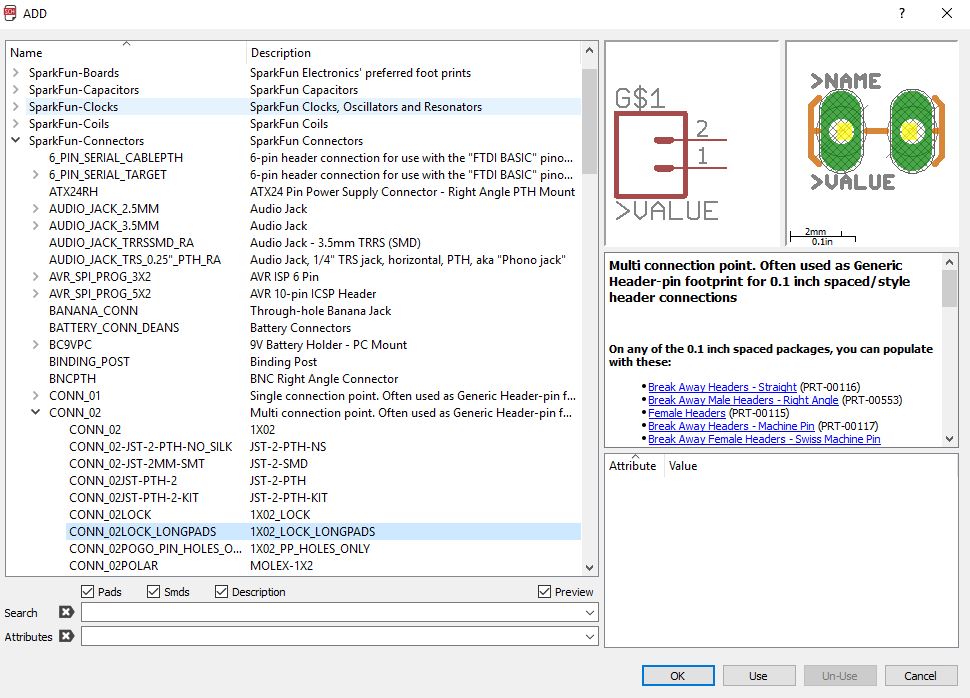The image size is (970, 698).
Task: Clear the Attributes field with X icon
Action: pos(66,636)
